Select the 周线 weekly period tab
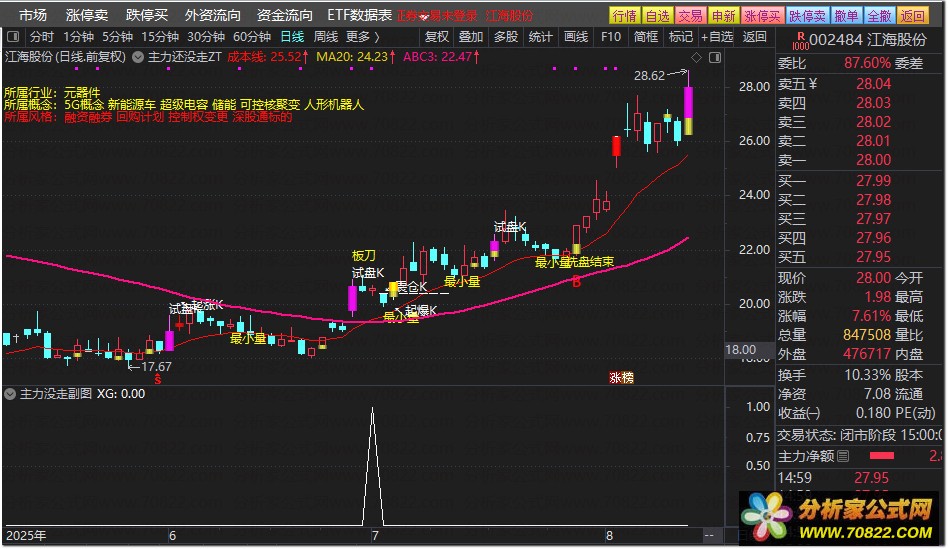The height and width of the screenshot is (549, 949). pyautogui.click(x=326, y=37)
